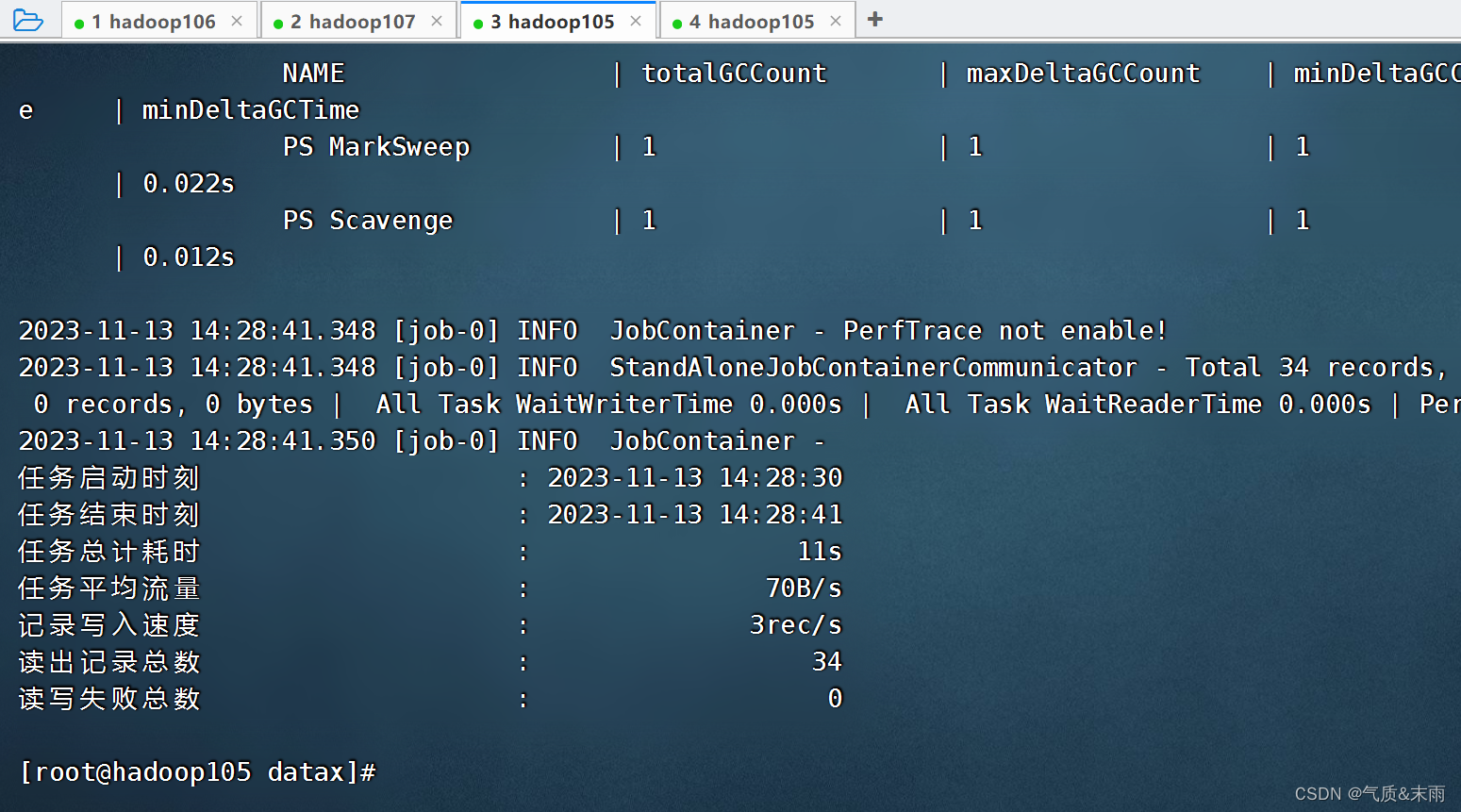Click the totalGCCount column header

734,74
